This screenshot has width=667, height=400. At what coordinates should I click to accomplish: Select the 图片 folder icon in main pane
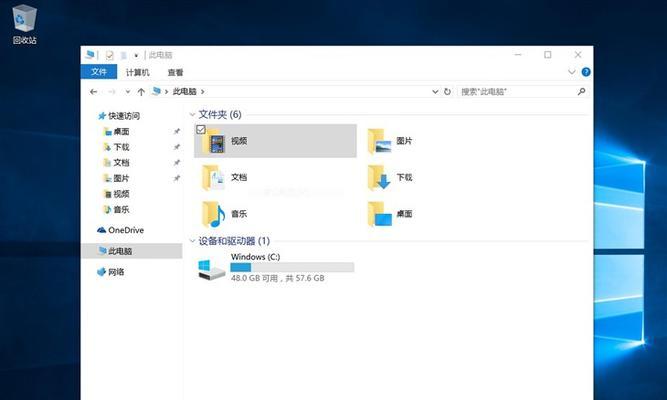[x=379, y=142]
